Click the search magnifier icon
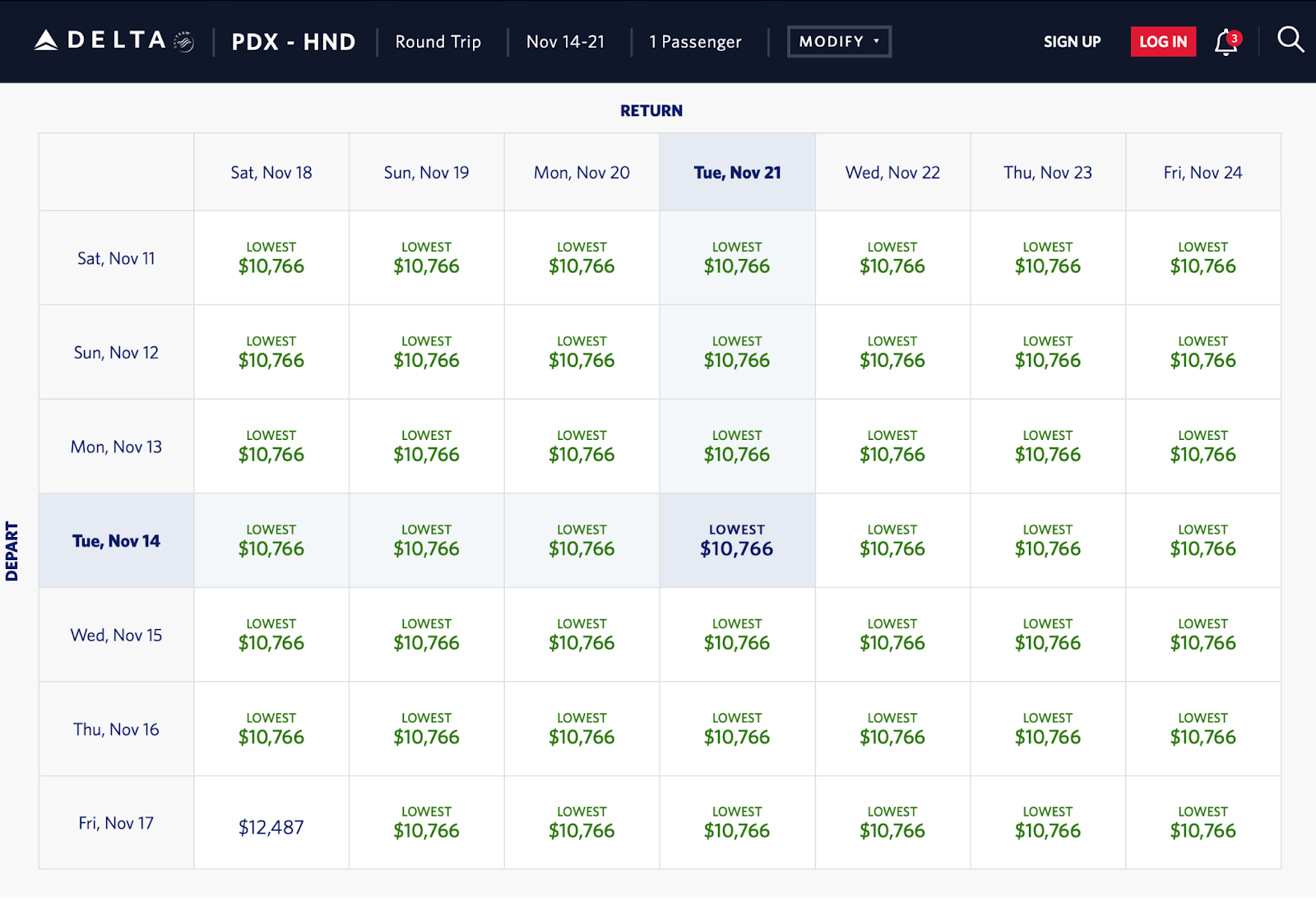Image resolution: width=1316 pixels, height=898 pixels. coord(1290,39)
